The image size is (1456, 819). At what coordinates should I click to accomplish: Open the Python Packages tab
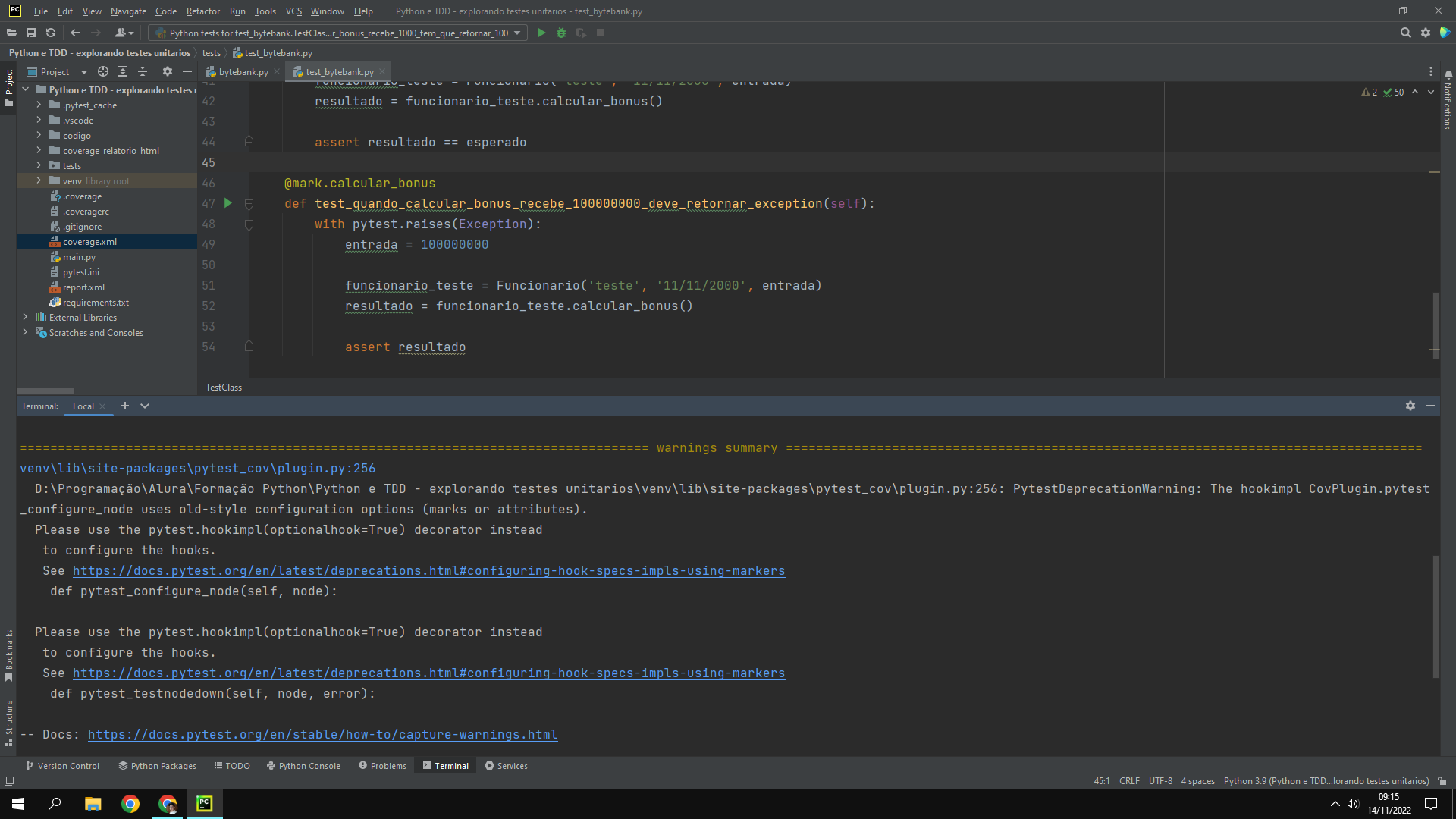click(x=157, y=766)
